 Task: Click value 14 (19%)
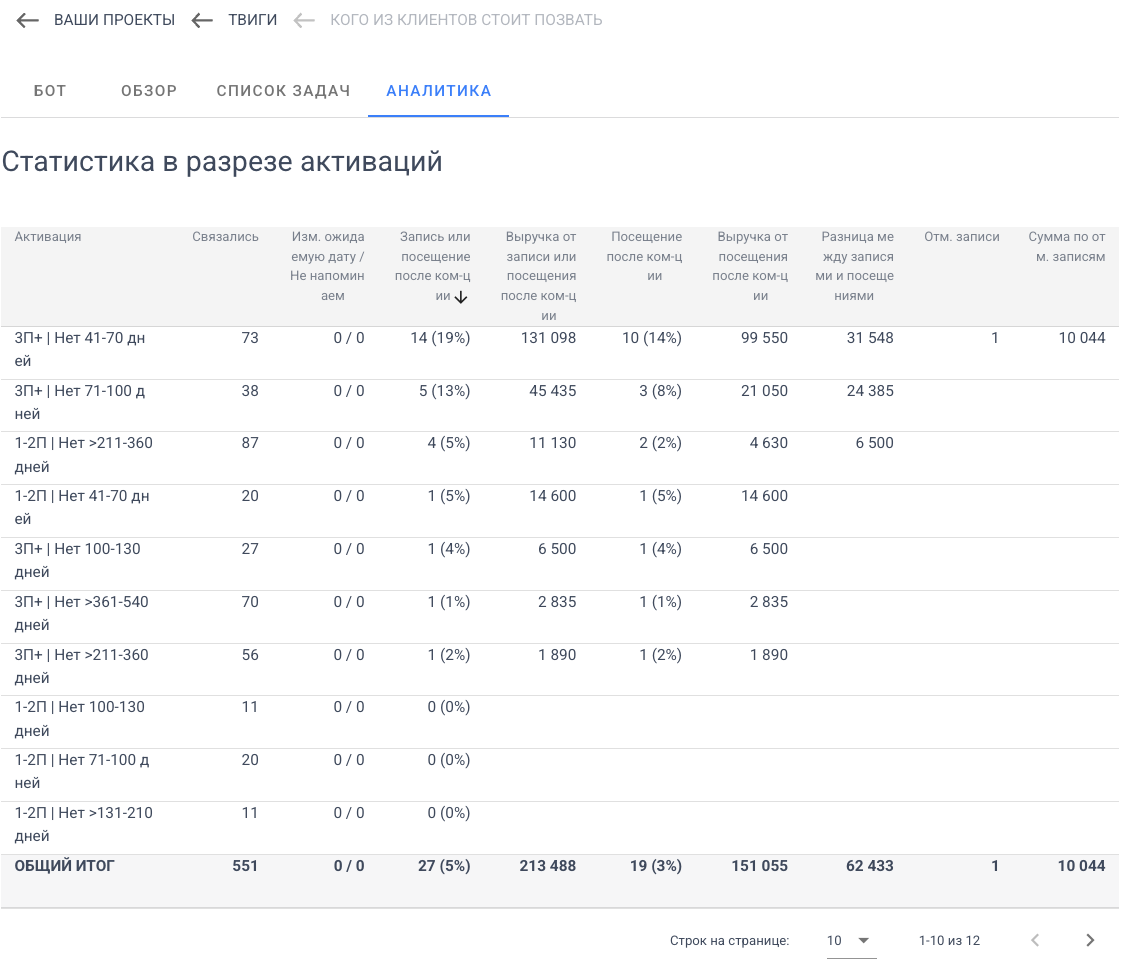tap(440, 338)
